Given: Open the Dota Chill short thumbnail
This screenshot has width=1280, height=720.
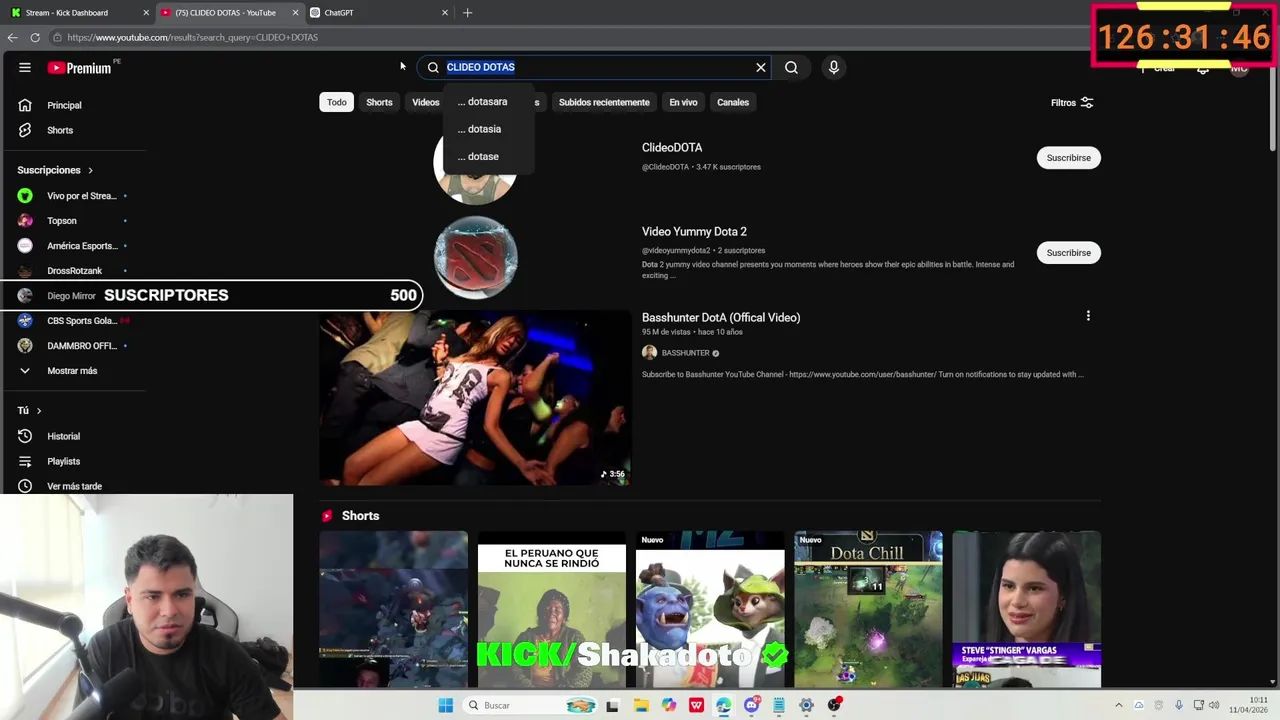Looking at the screenshot, I should coord(868,610).
